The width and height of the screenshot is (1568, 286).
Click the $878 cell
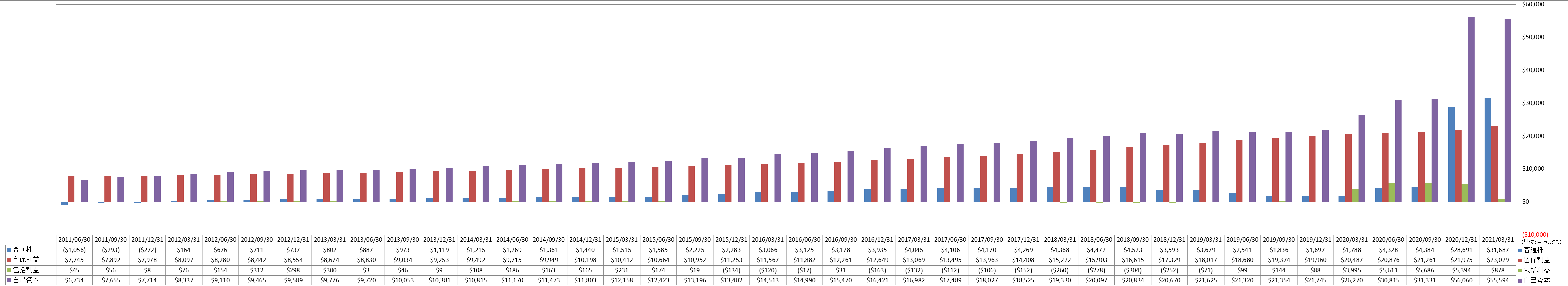1498,270
